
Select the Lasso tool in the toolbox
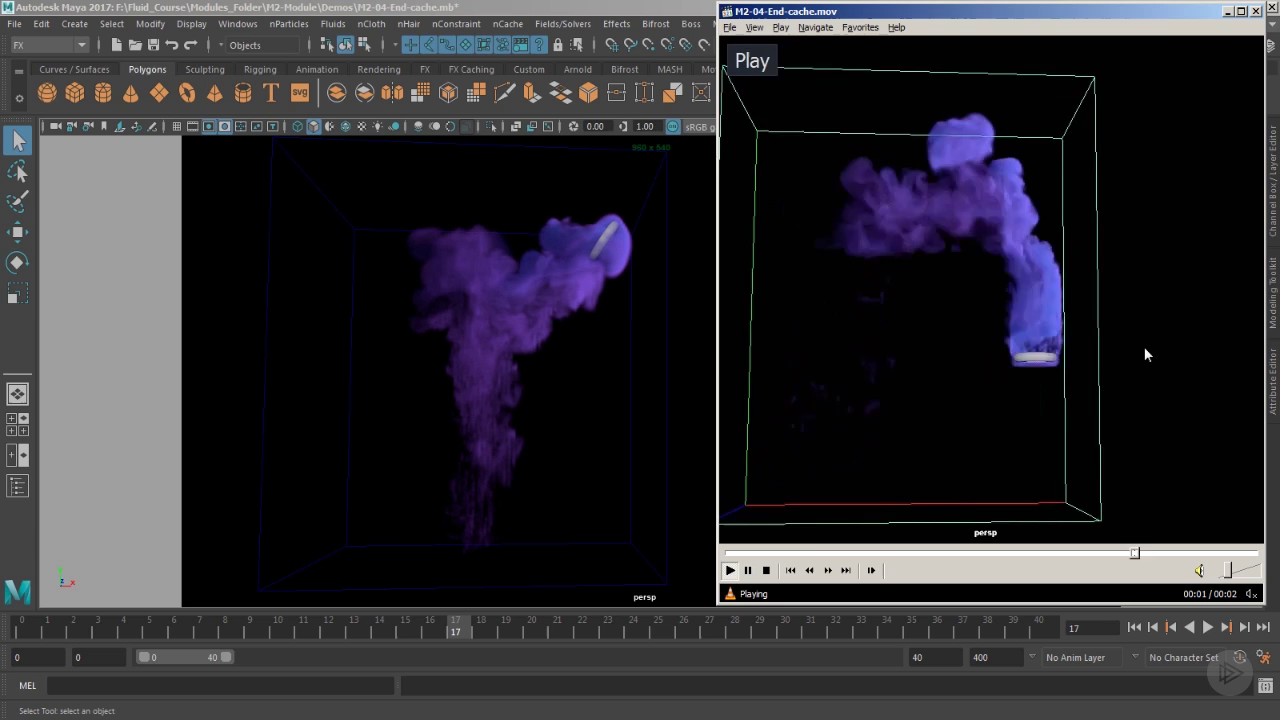(17, 172)
